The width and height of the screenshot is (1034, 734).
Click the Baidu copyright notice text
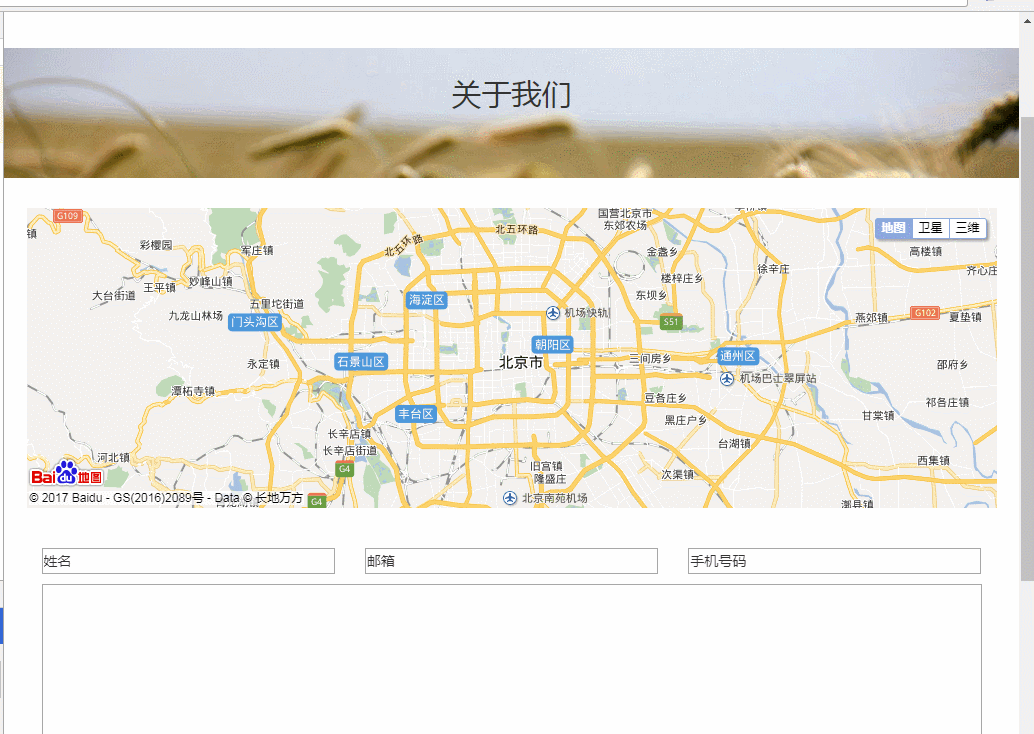tap(166, 498)
